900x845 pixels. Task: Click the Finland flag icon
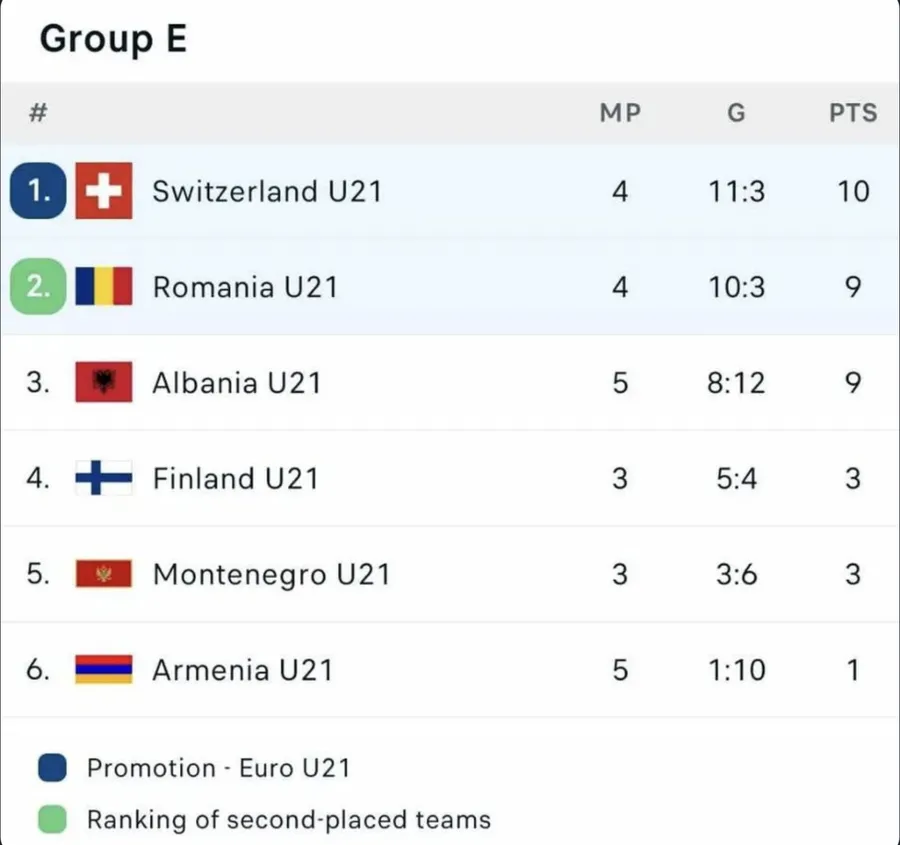coord(104,479)
